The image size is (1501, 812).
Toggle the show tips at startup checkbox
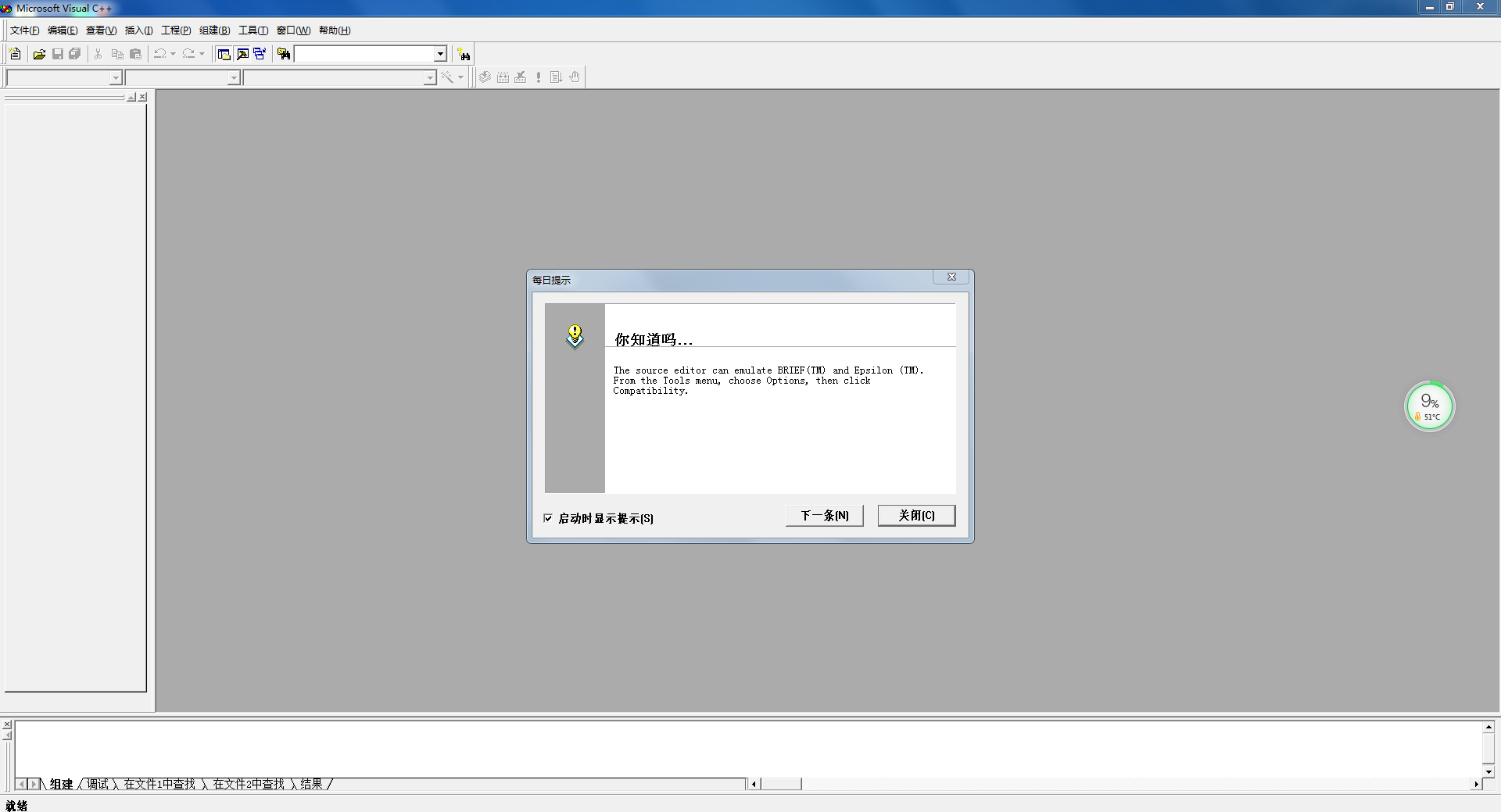tap(548, 517)
